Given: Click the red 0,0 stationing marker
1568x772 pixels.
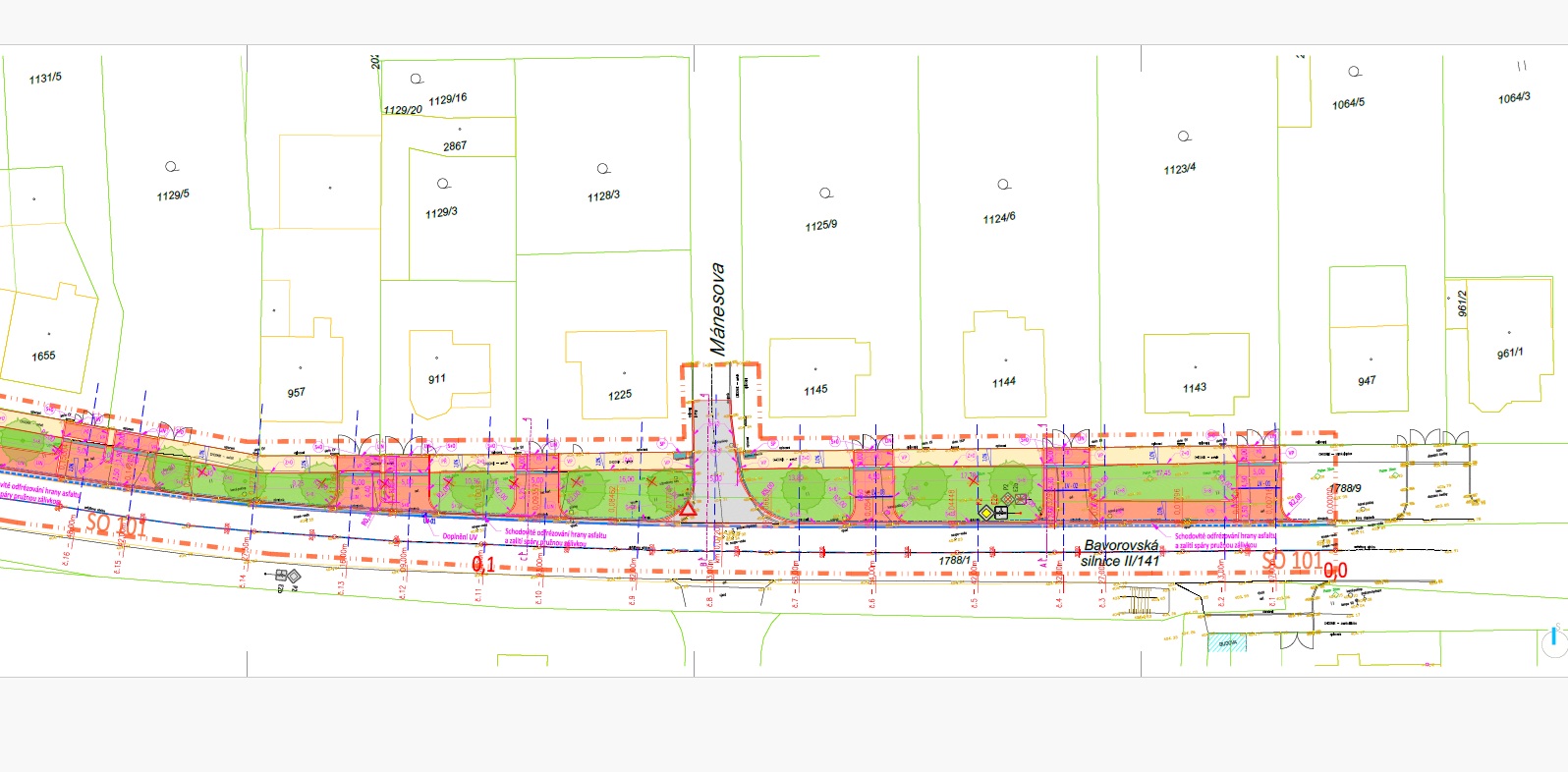Looking at the screenshot, I should [x=1335, y=570].
